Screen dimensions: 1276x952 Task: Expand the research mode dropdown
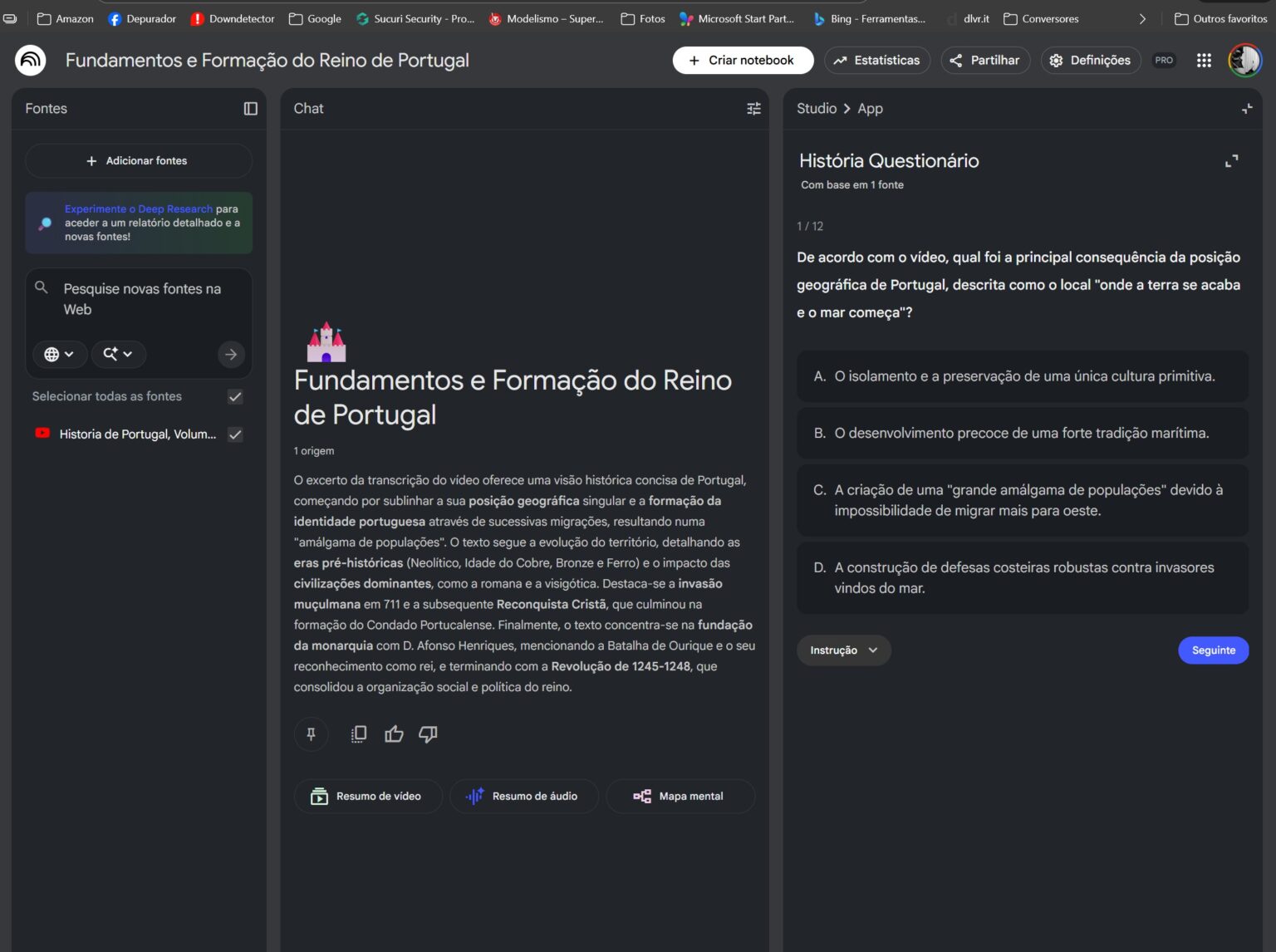pos(118,355)
